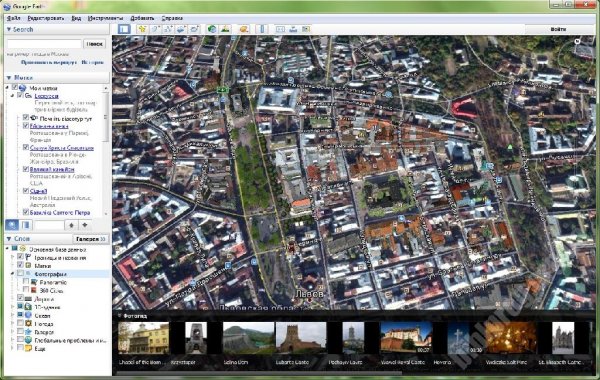Collapse the Primary Database tree node
The height and width of the screenshot is (380, 600).
click(x=7, y=249)
